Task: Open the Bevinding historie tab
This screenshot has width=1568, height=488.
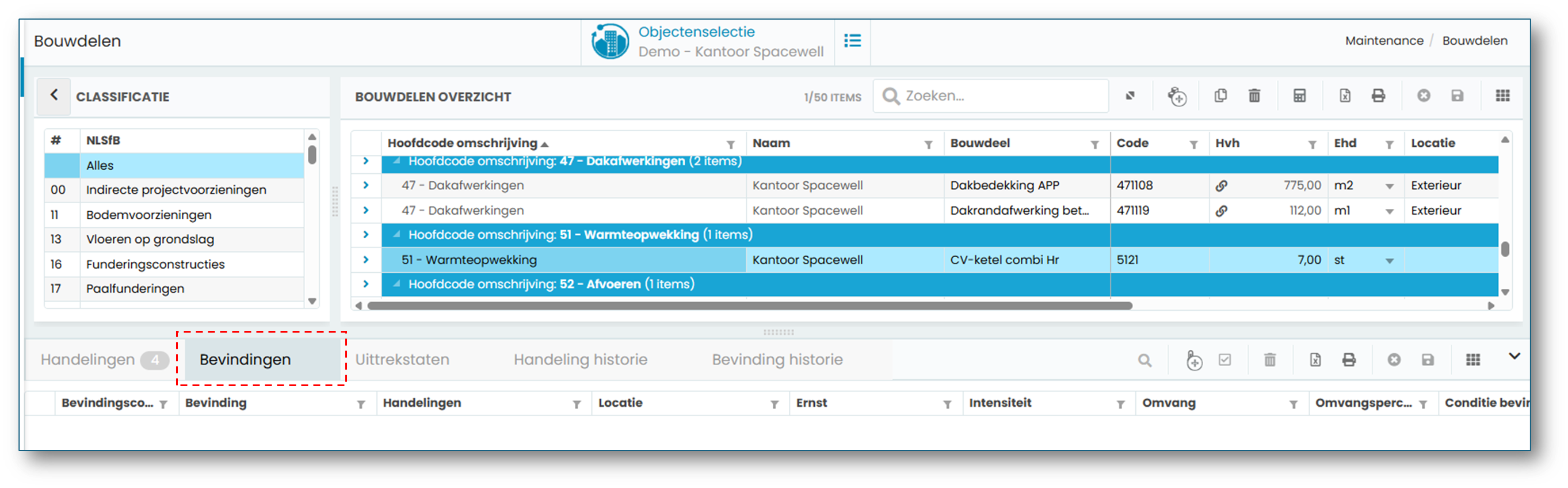Action: [777, 360]
